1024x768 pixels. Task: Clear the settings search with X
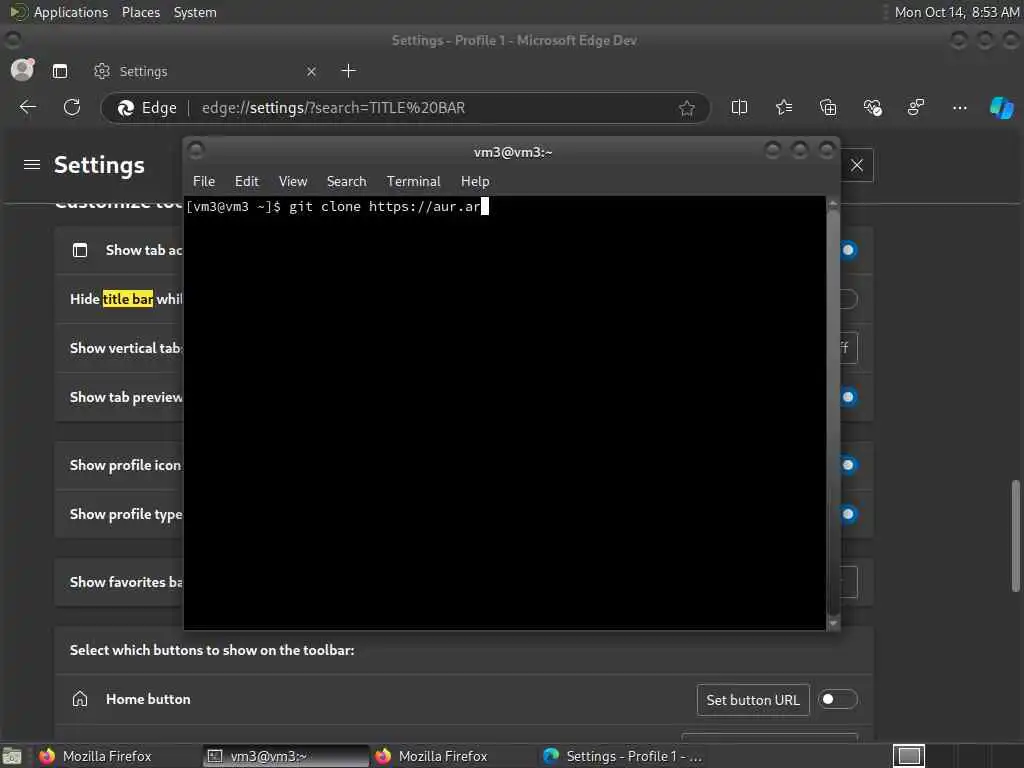tap(857, 165)
